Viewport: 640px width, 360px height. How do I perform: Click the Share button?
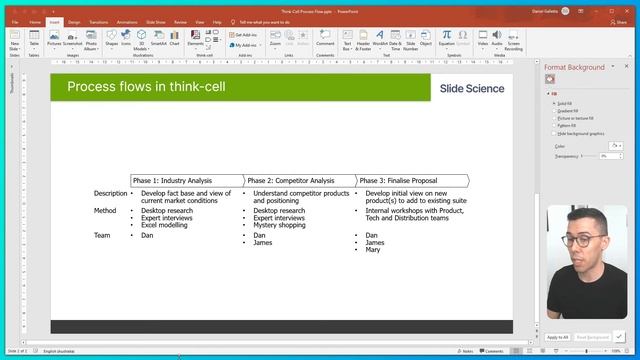tap(618, 22)
